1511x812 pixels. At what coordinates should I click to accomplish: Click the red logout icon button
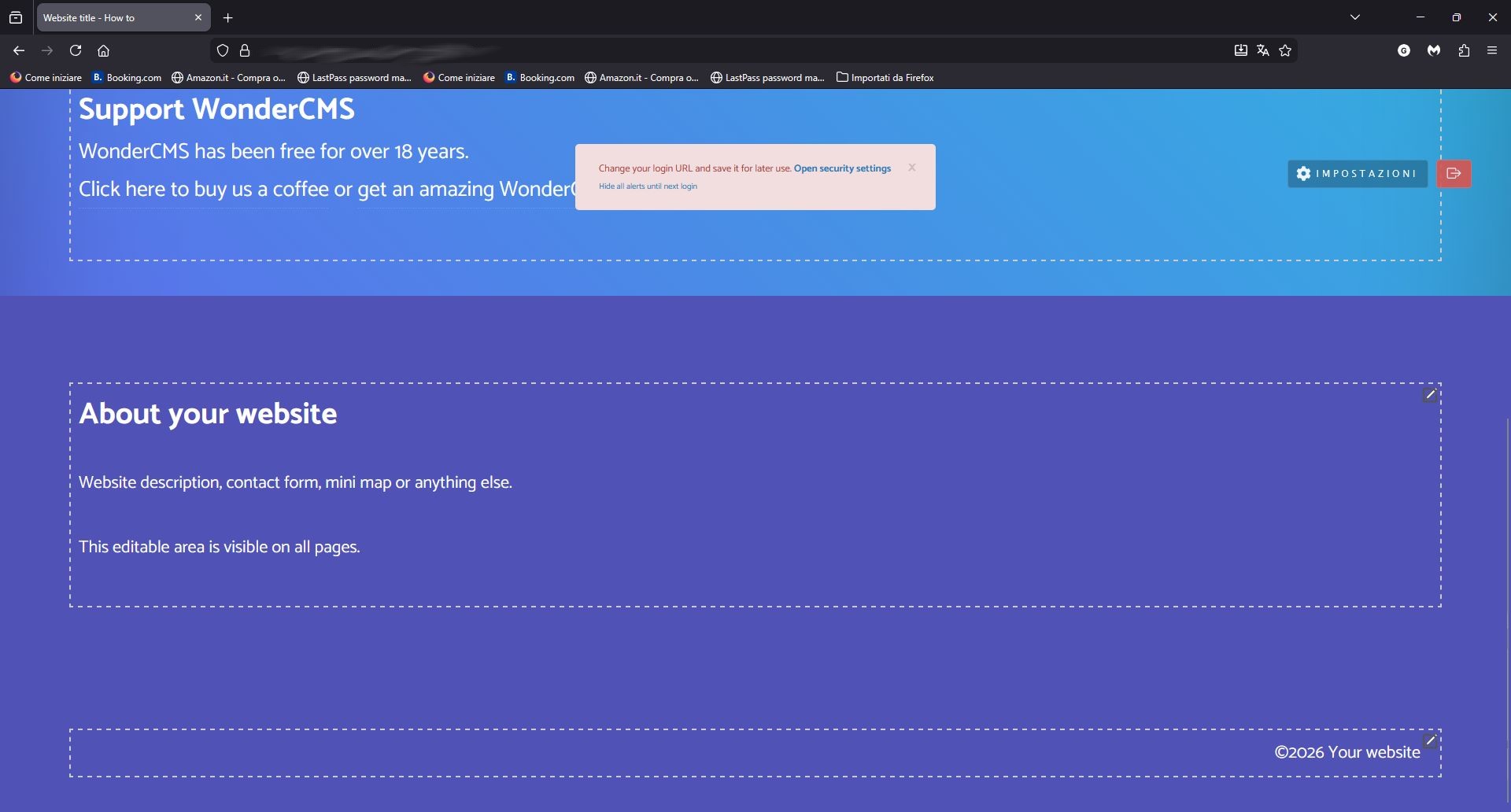click(1454, 174)
